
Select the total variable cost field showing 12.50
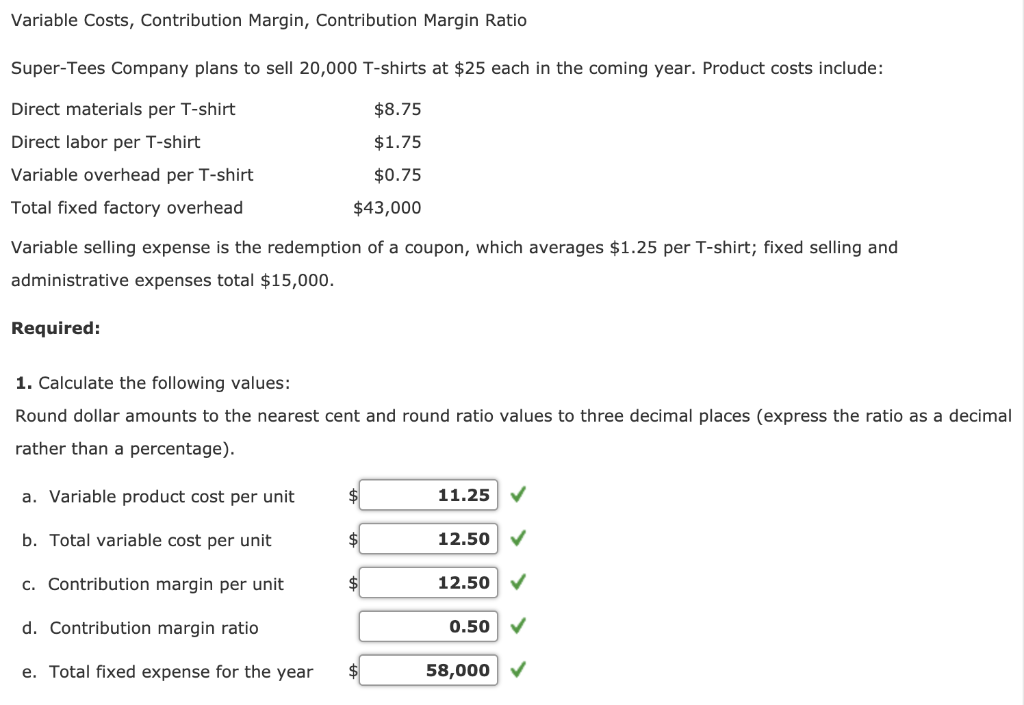pos(428,538)
